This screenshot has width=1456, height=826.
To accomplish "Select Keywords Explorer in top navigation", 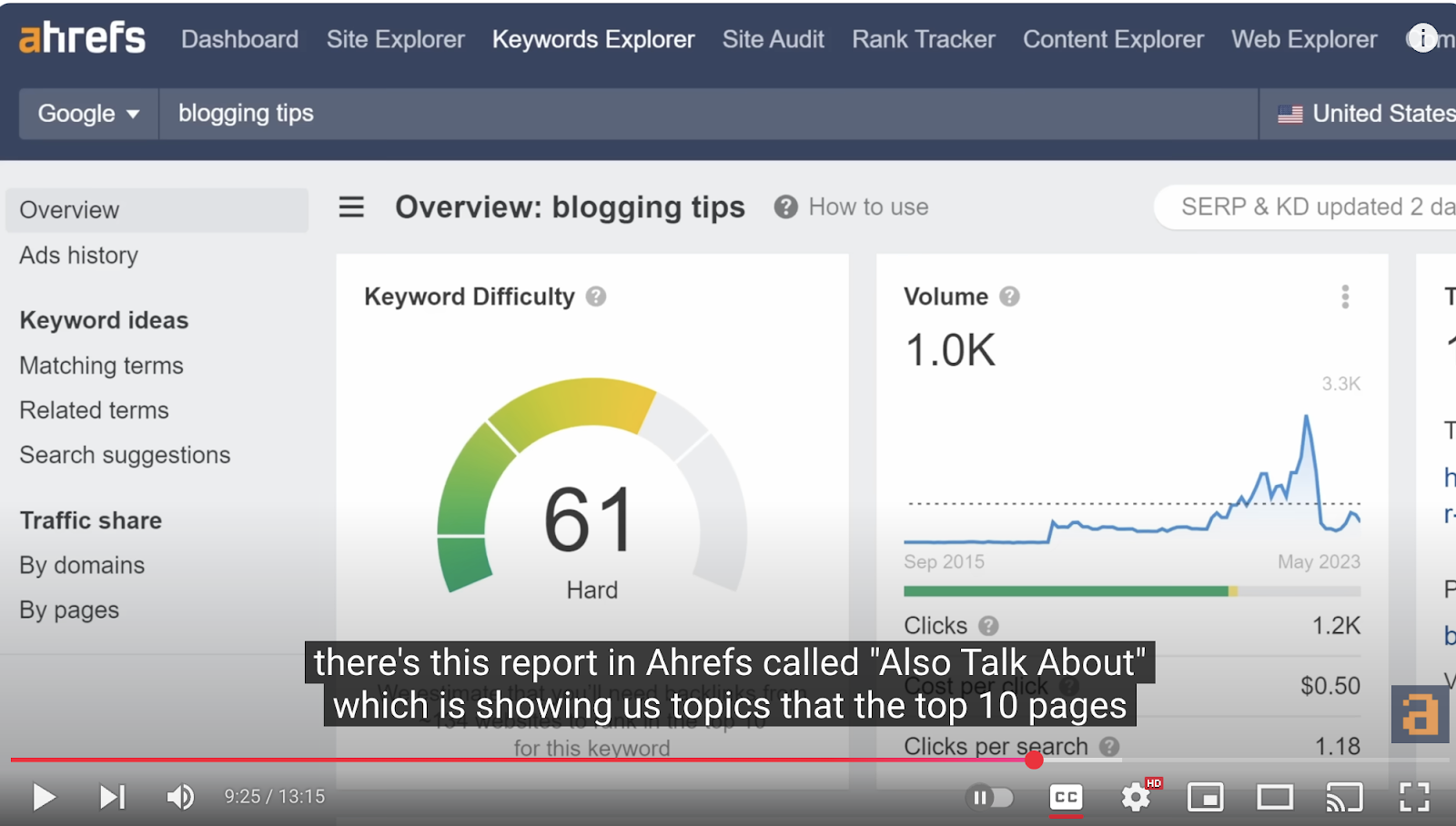I will (x=593, y=39).
